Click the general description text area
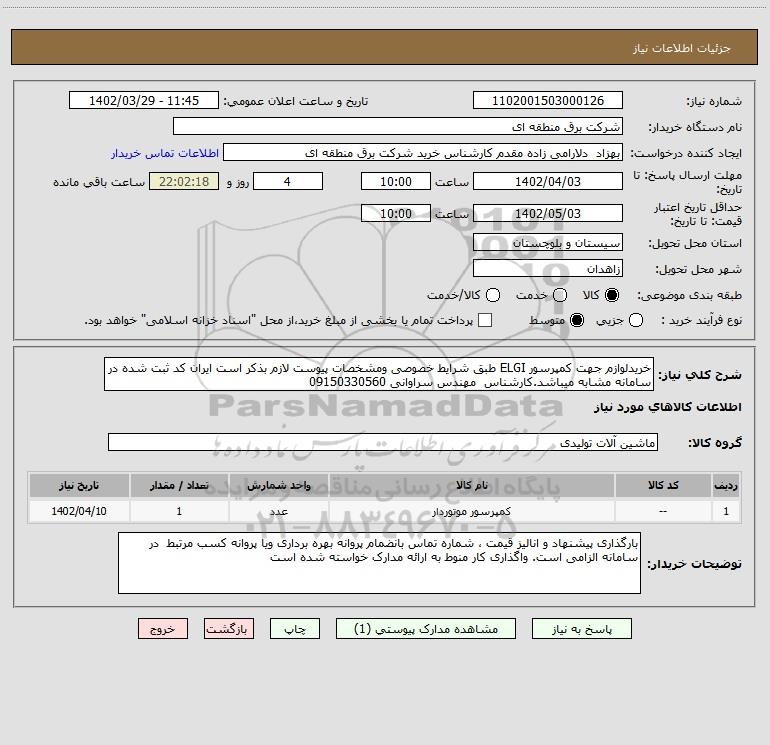 coord(379,374)
